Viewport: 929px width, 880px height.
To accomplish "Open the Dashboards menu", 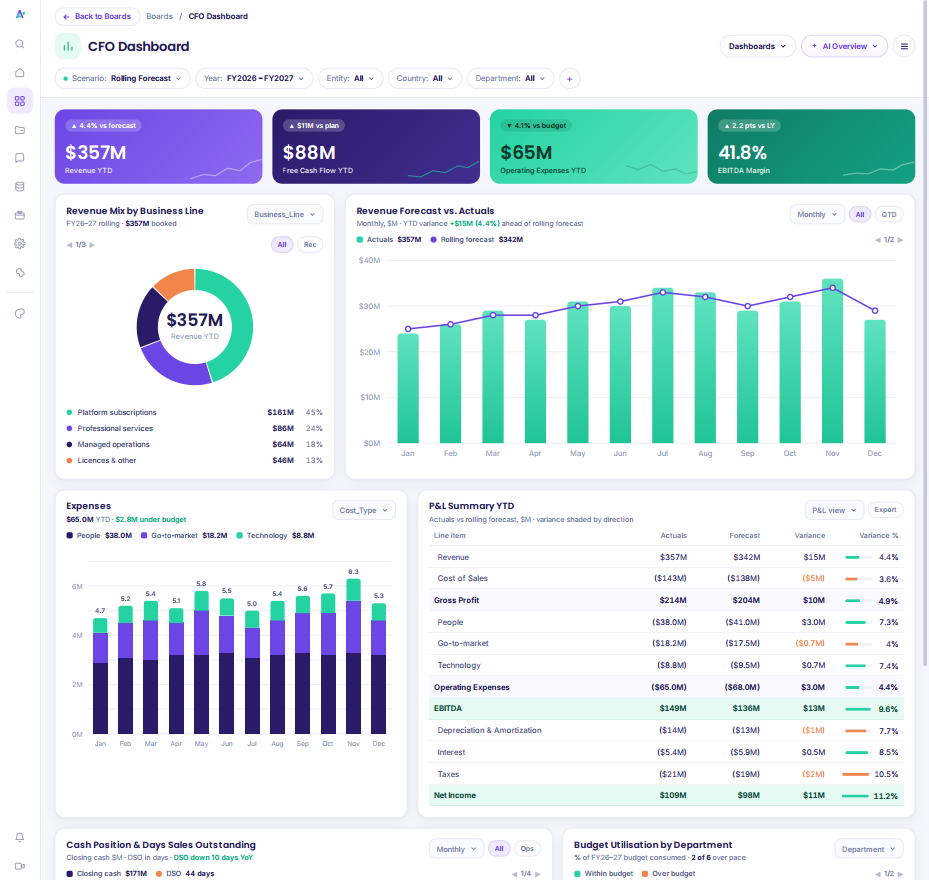I will pyautogui.click(x=757, y=46).
